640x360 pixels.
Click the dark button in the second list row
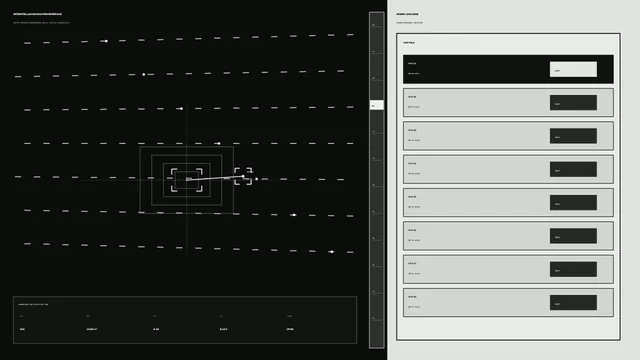pyautogui.click(x=573, y=103)
